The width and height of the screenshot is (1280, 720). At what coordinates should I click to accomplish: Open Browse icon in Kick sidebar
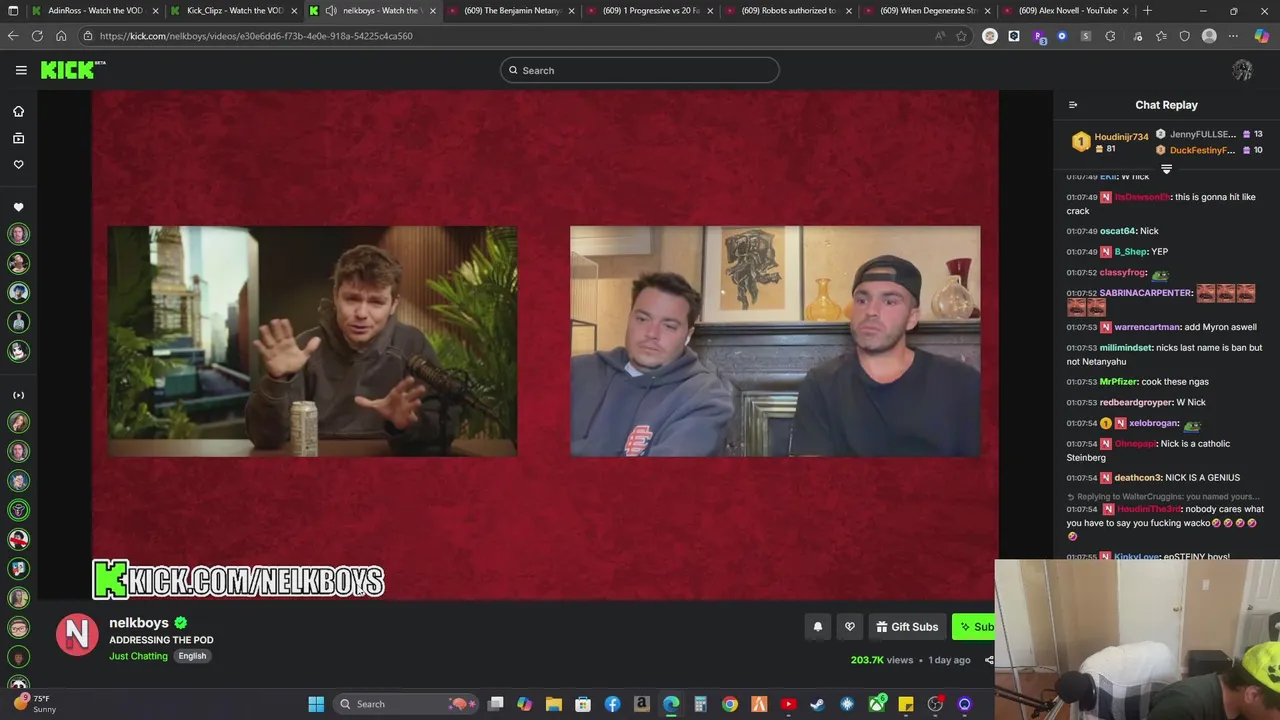click(x=18, y=138)
